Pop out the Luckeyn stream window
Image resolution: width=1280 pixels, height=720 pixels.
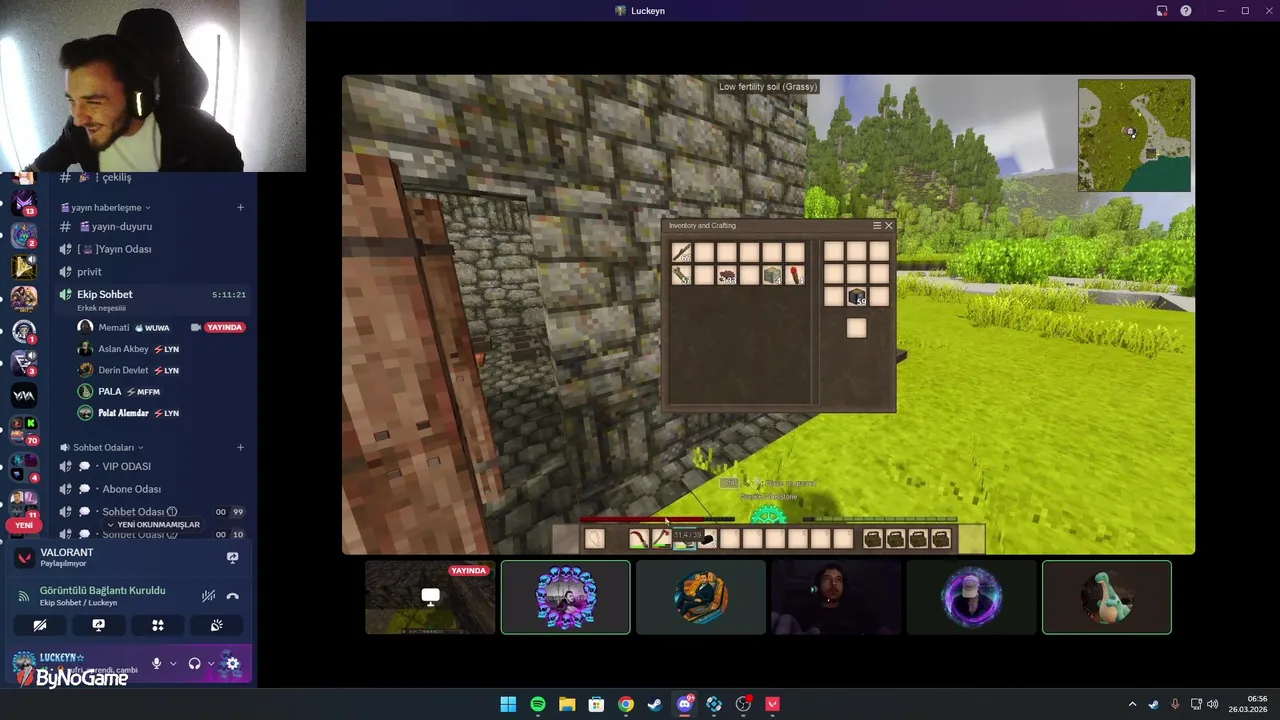1162,11
